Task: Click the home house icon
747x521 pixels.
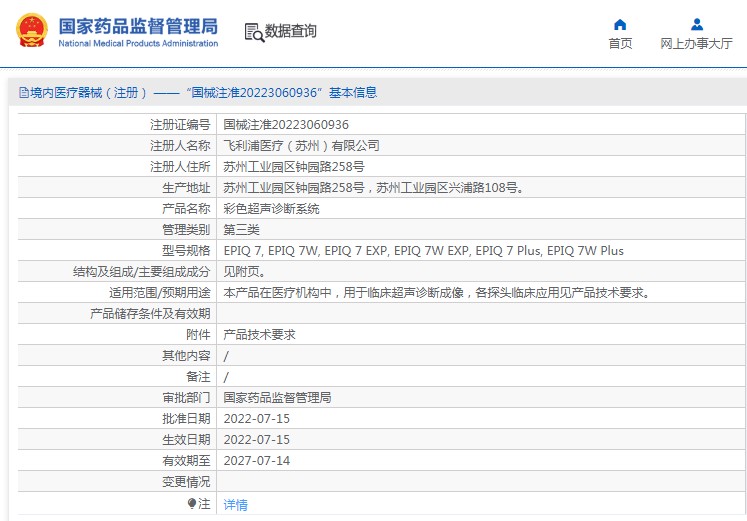Action: click(x=620, y=24)
